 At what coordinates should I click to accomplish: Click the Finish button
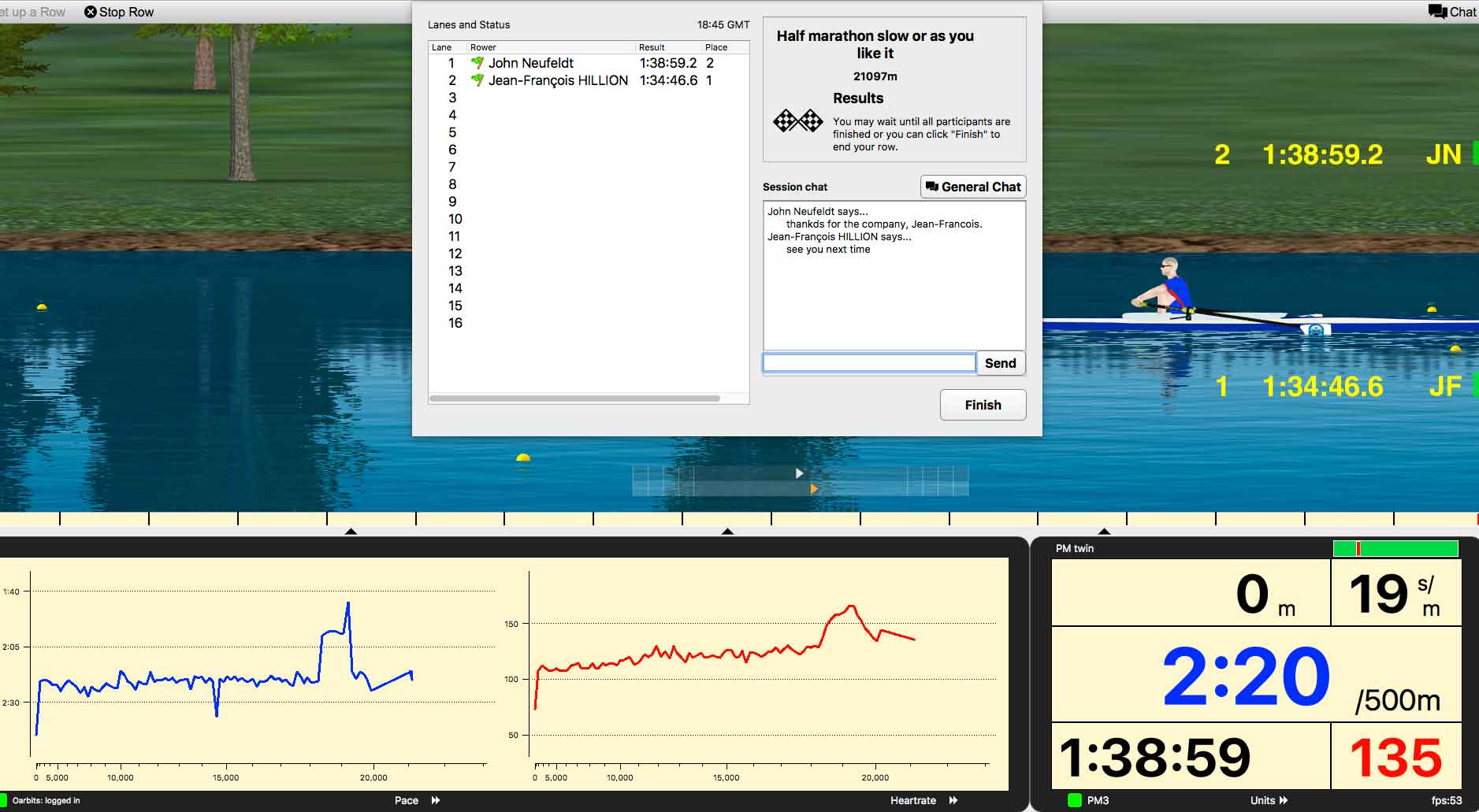pos(983,405)
